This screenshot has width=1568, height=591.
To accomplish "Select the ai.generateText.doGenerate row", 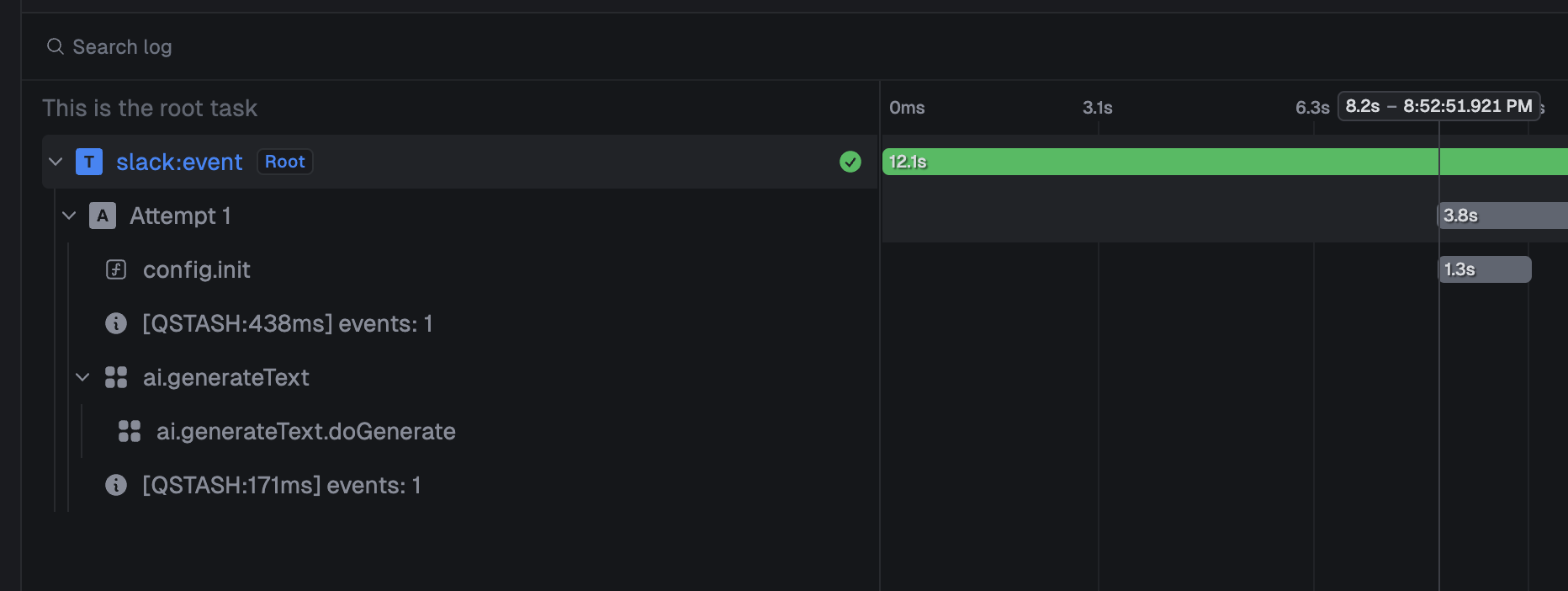I will point(459,431).
